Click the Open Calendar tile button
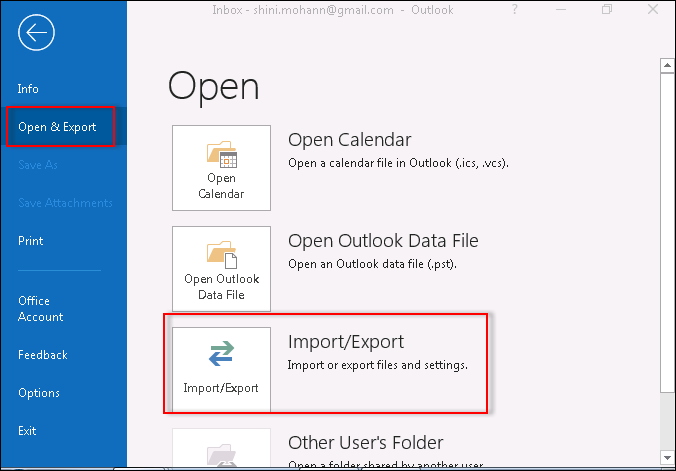This screenshot has height=471, width=676. click(221, 168)
